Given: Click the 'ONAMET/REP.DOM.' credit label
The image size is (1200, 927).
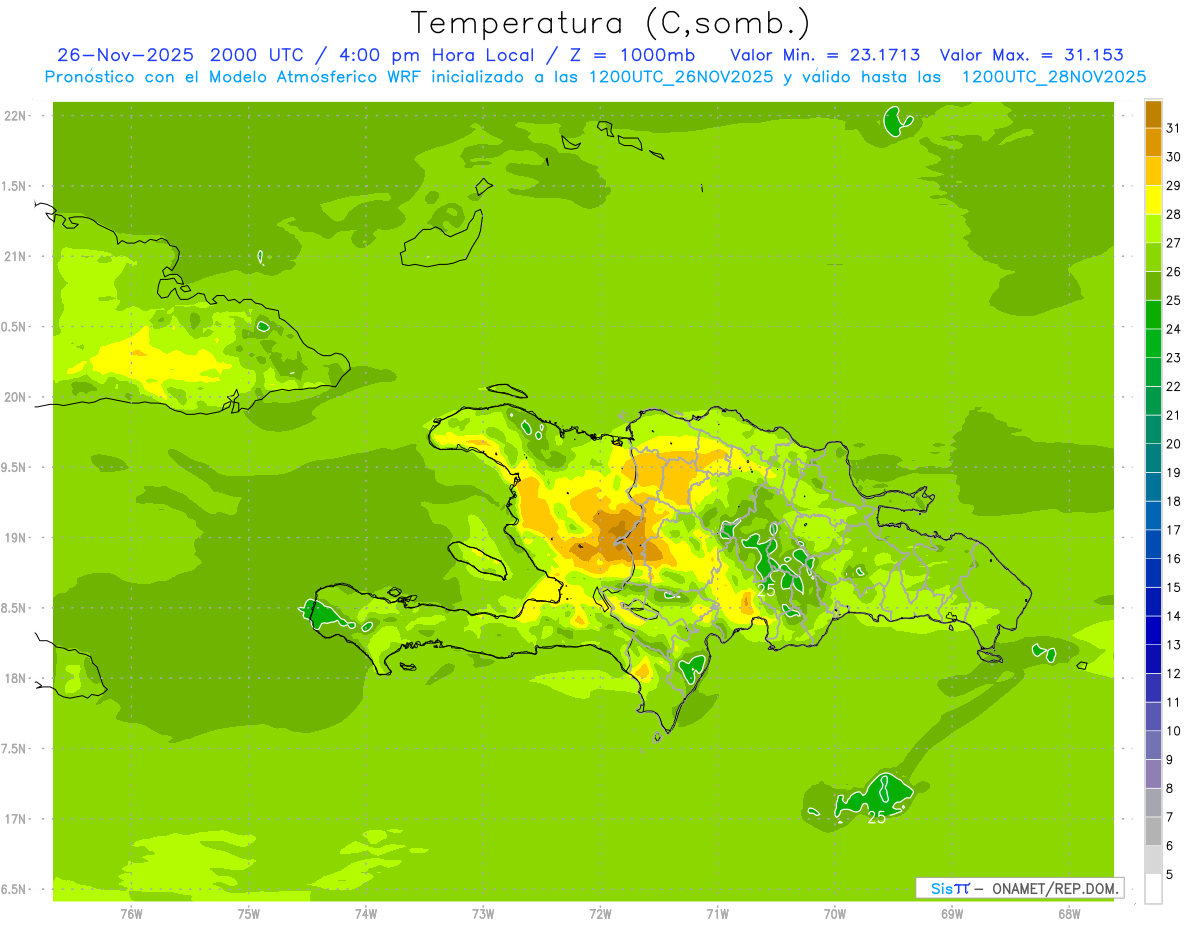Looking at the screenshot, I should pos(1054,888).
